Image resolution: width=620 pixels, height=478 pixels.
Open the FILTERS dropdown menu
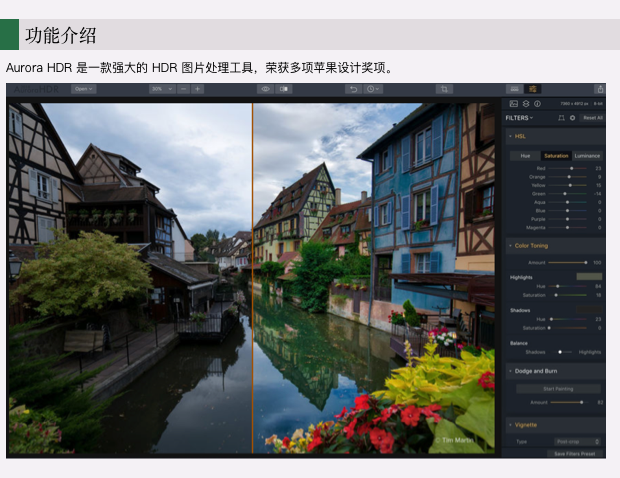tap(519, 118)
